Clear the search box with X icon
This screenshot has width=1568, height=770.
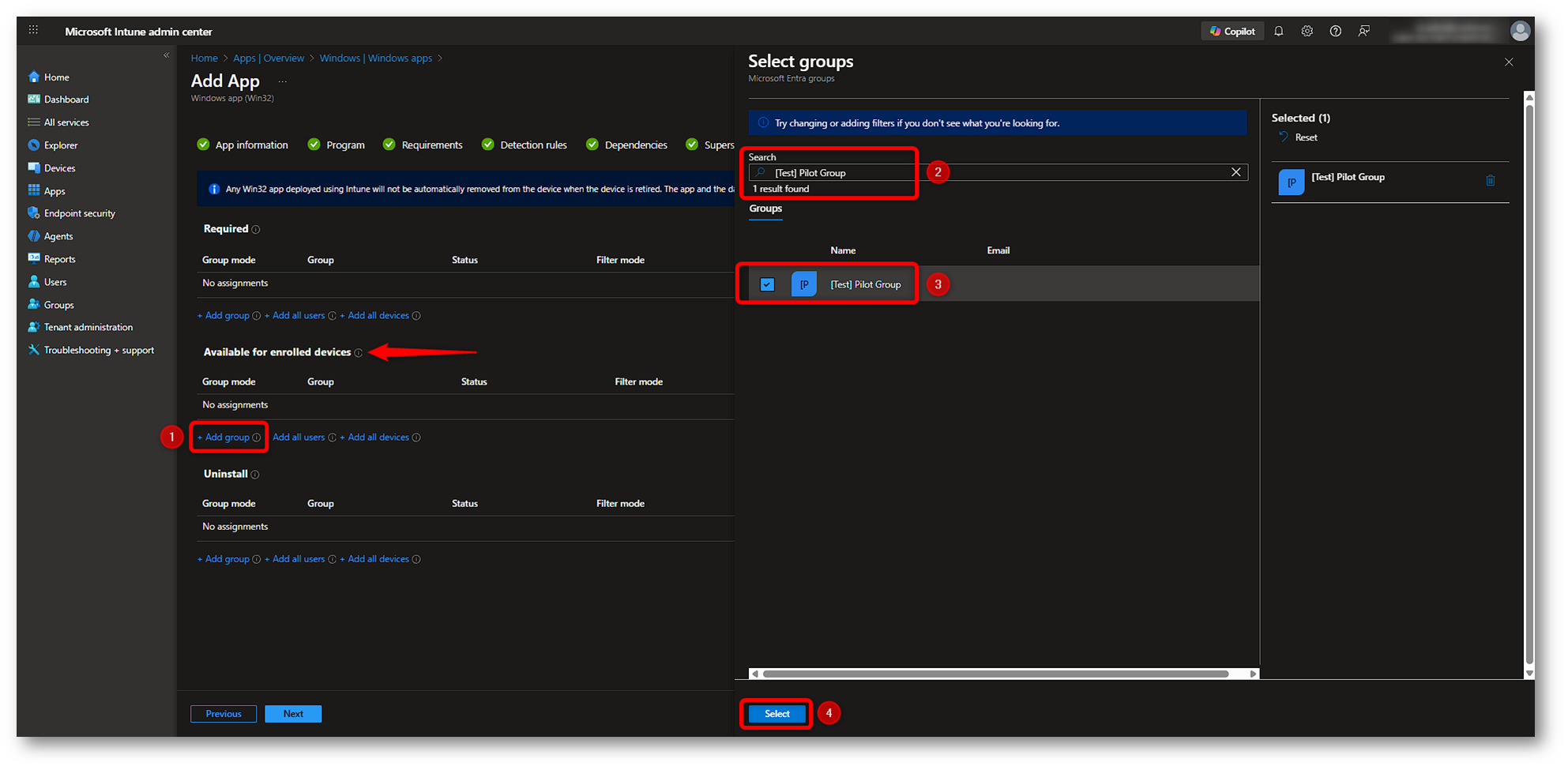point(1235,172)
